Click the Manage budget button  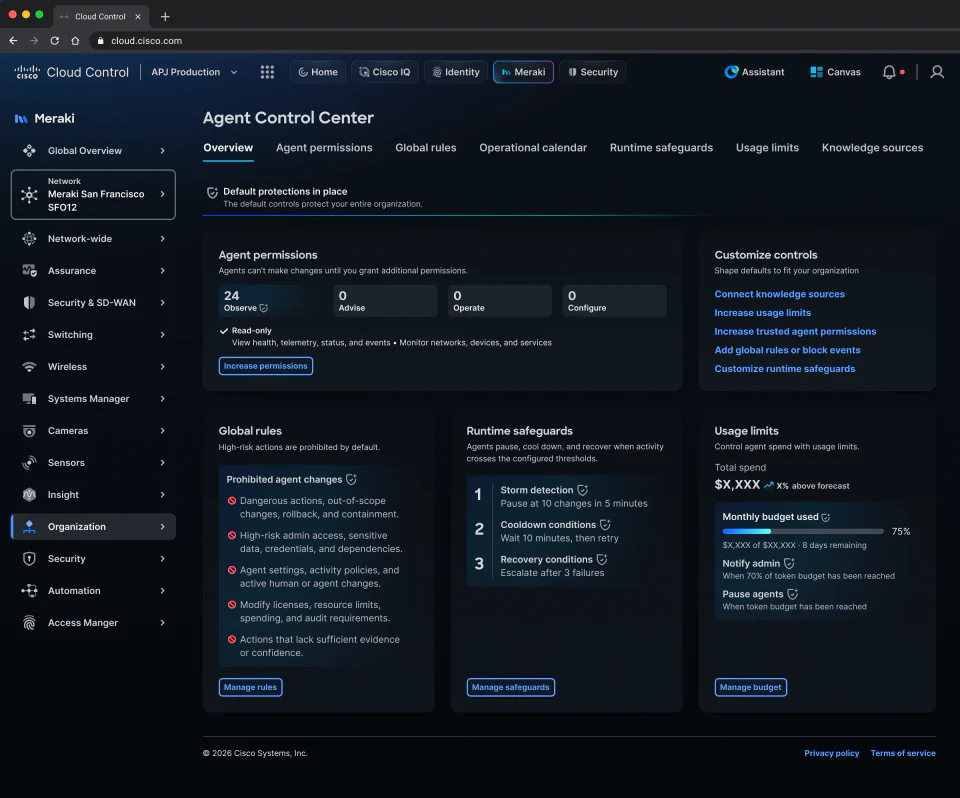[x=750, y=687]
